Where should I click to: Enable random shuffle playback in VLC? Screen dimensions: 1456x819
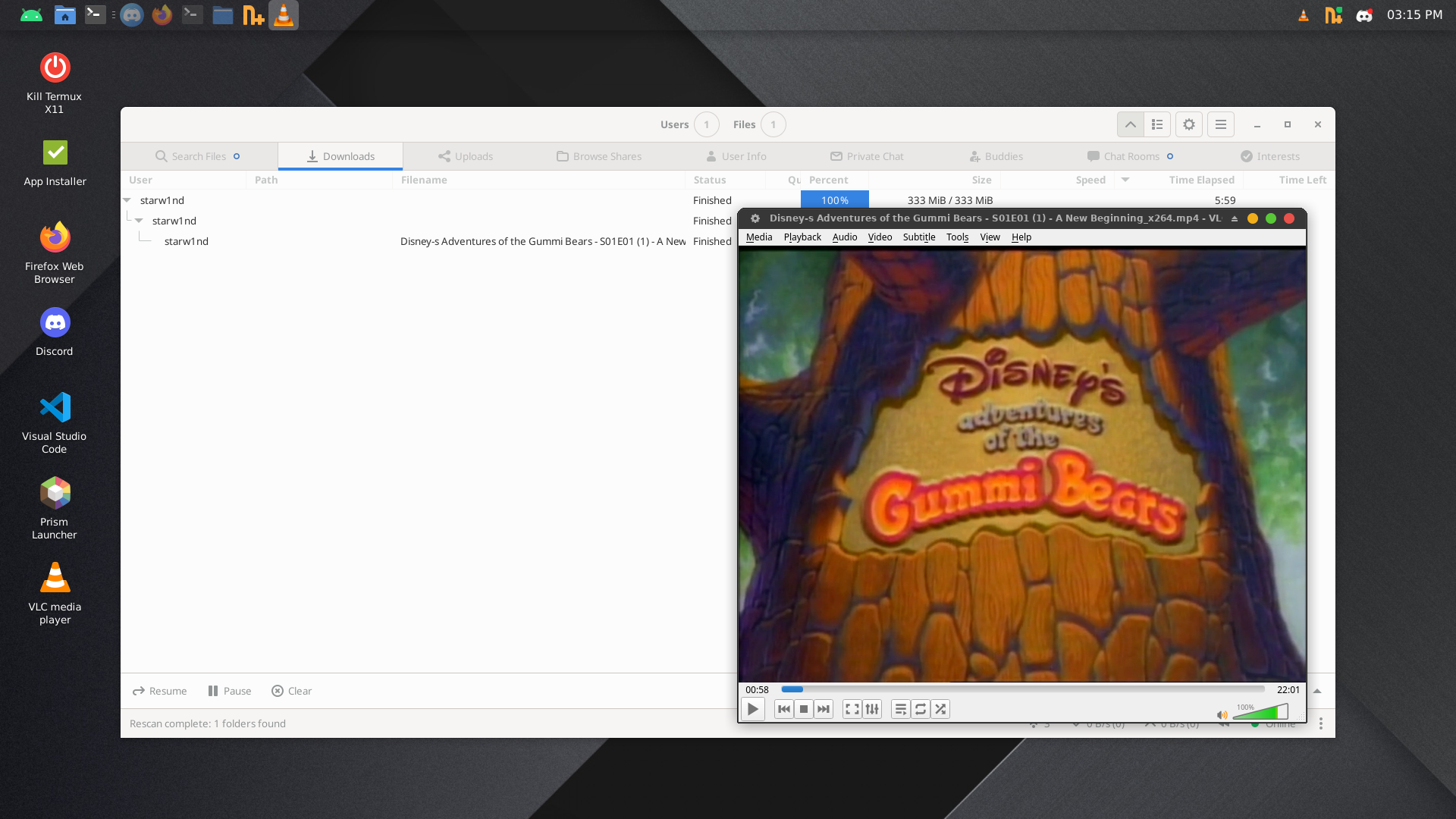(x=940, y=709)
